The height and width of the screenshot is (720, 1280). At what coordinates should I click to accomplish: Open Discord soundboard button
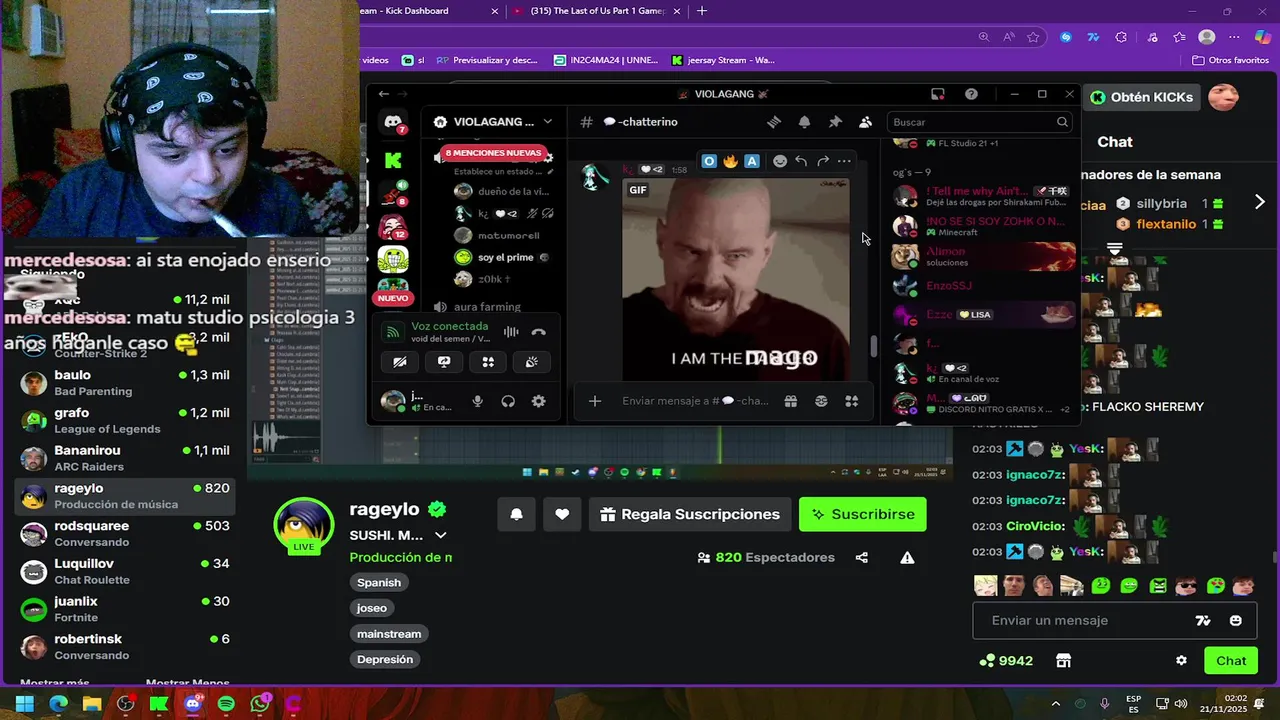click(x=532, y=362)
